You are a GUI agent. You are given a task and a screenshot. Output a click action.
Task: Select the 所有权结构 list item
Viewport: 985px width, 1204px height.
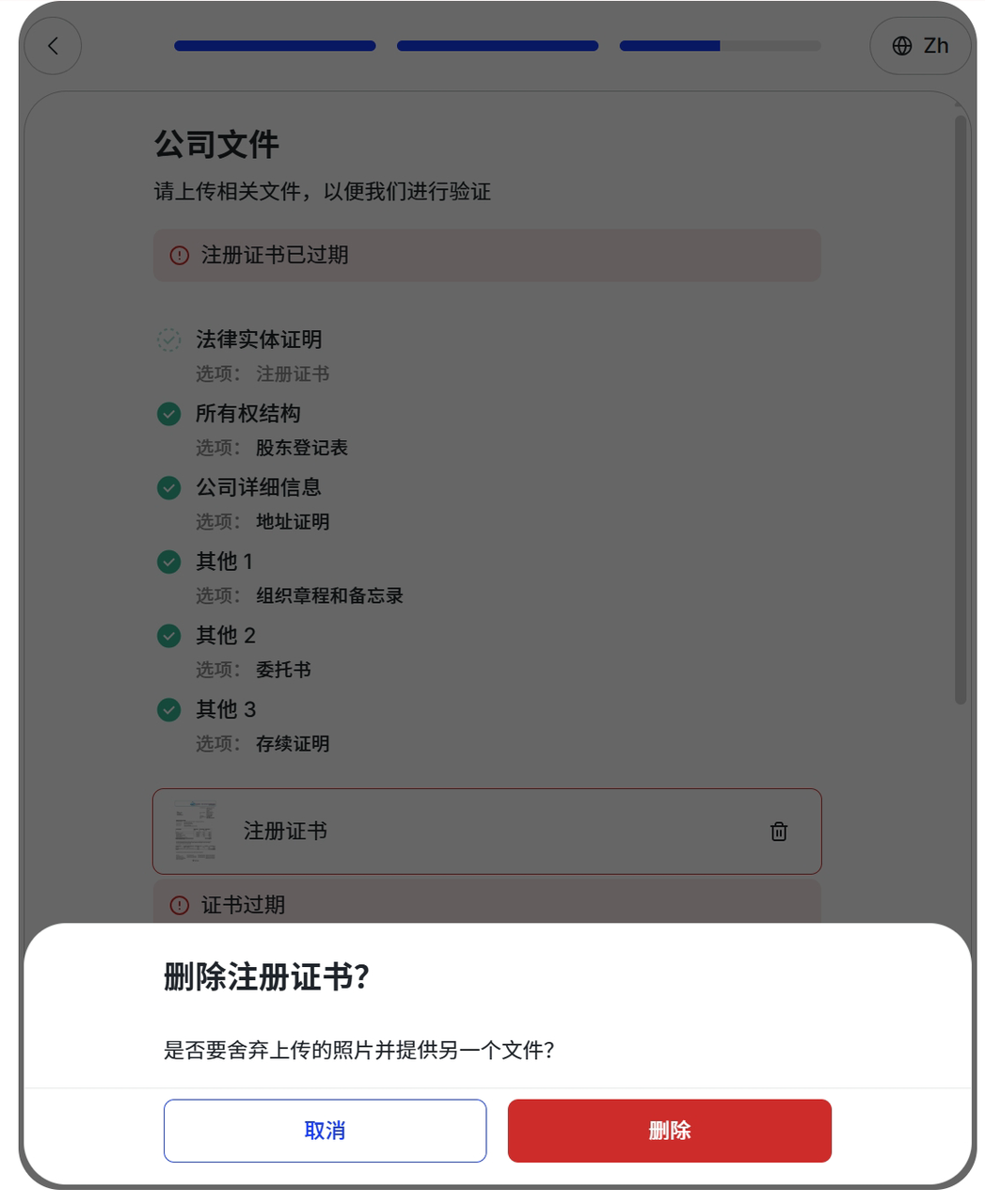coord(248,414)
